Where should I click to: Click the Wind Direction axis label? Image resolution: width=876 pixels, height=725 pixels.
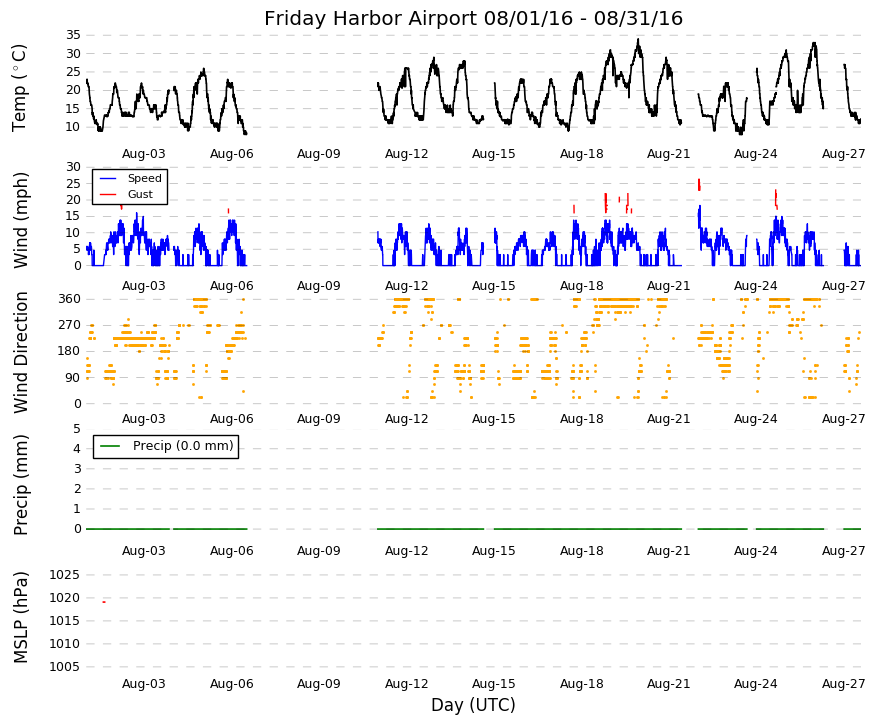tap(20, 352)
